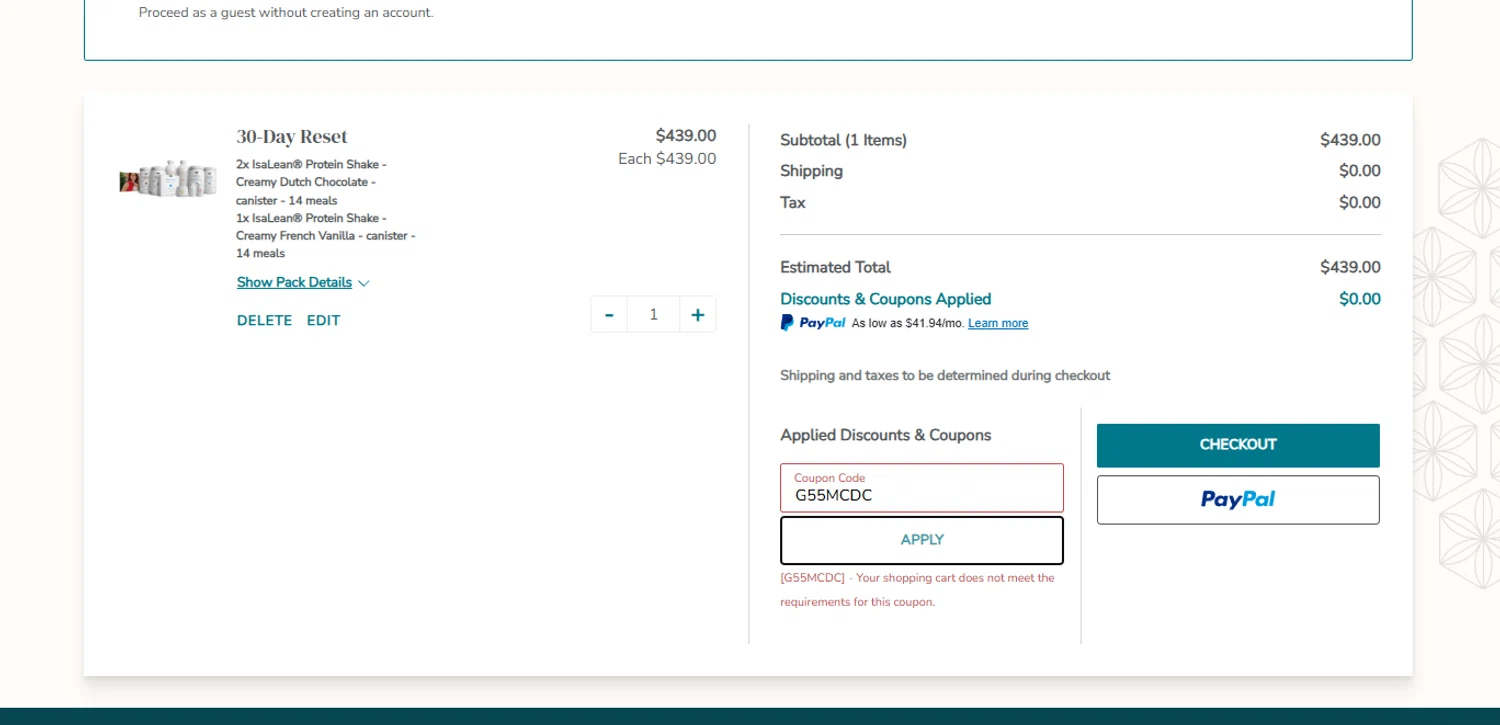Expand Show Pack Details
This screenshot has width=1500, height=725.
[303, 283]
